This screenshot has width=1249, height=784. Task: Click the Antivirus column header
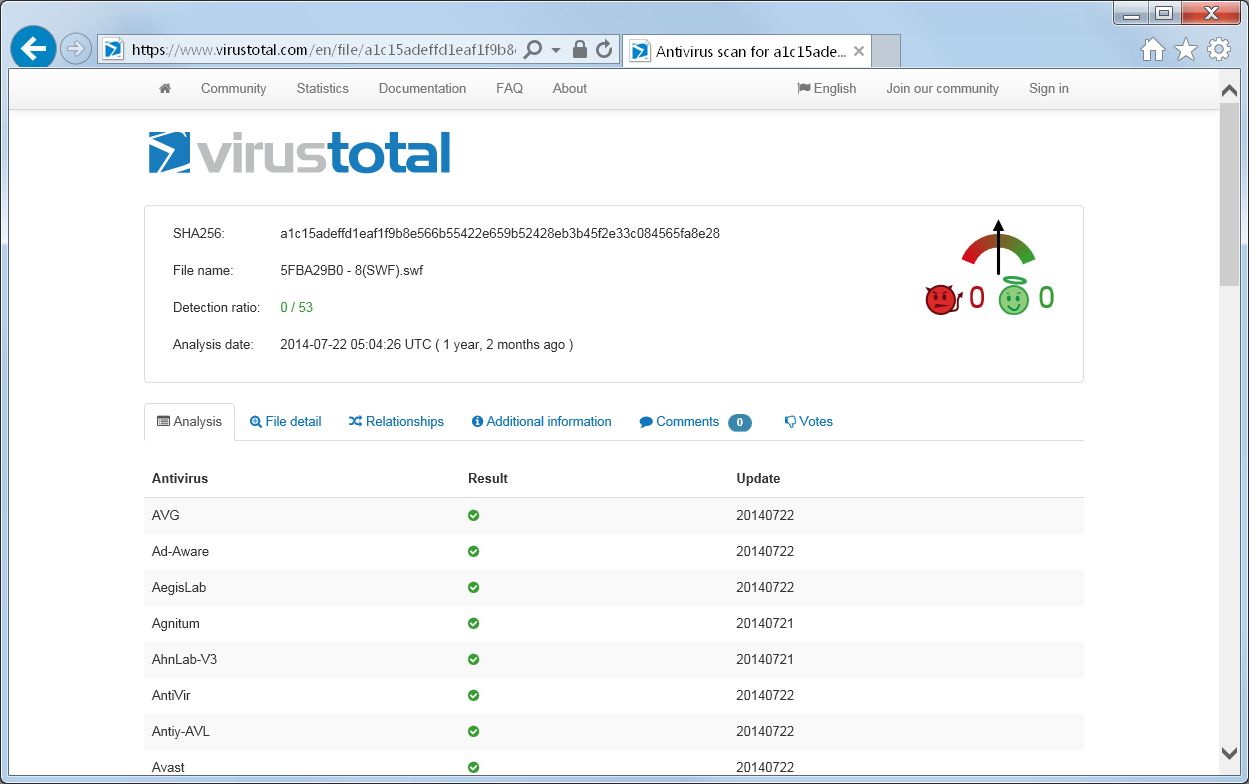180,479
